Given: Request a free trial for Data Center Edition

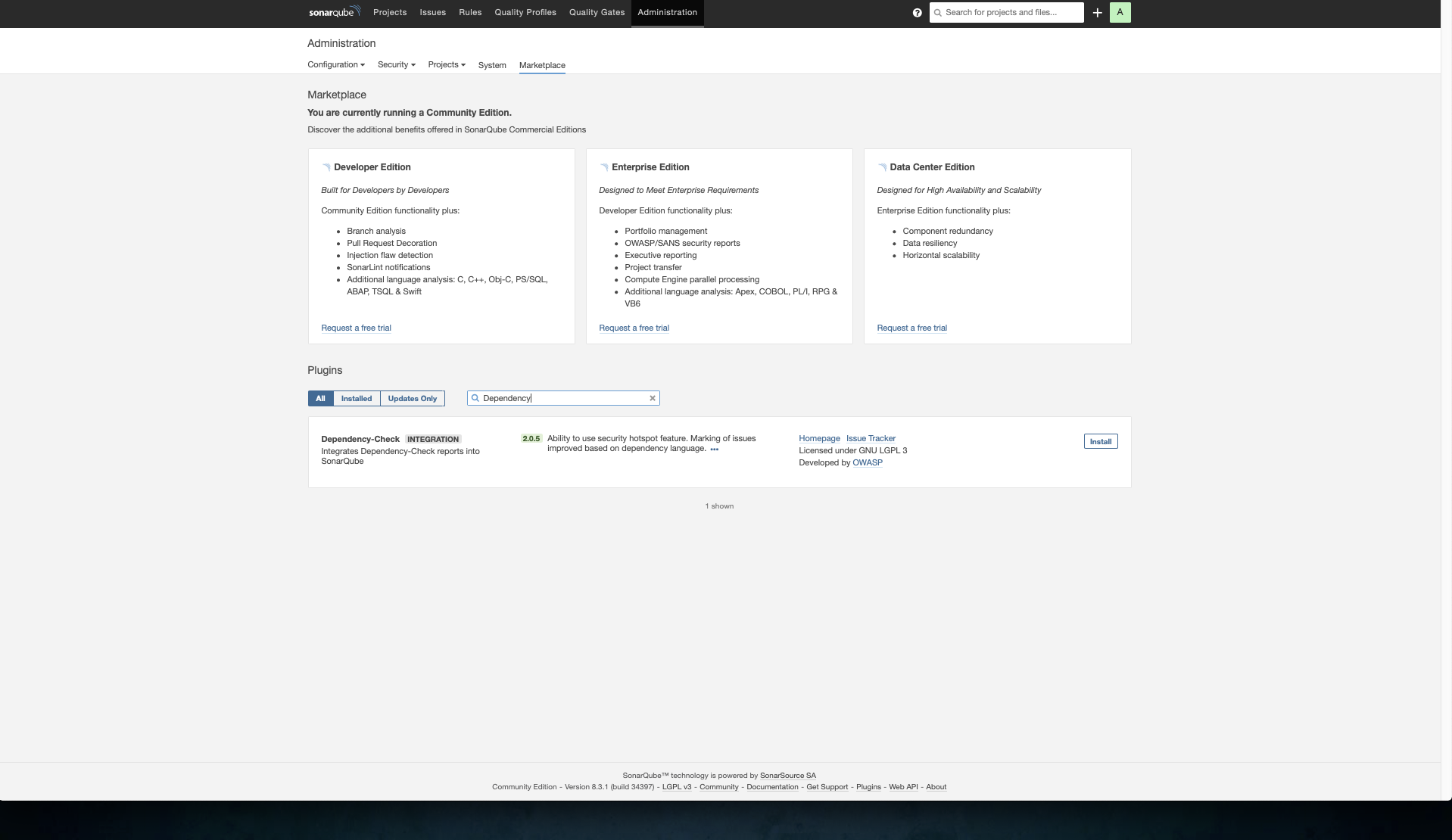Looking at the screenshot, I should pyautogui.click(x=911, y=328).
